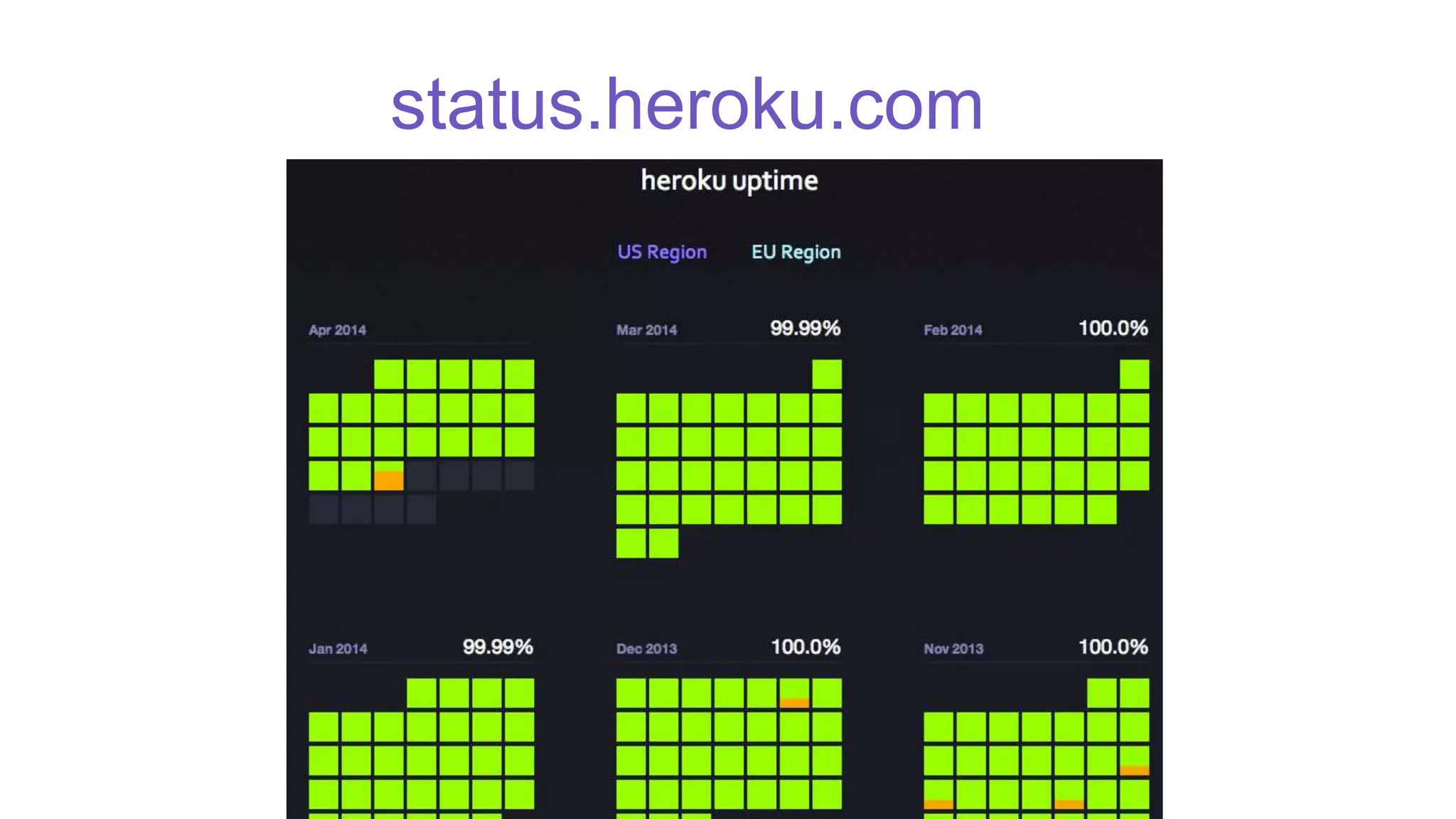
Task: Select the Jan 2014 month label
Action: 338,648
